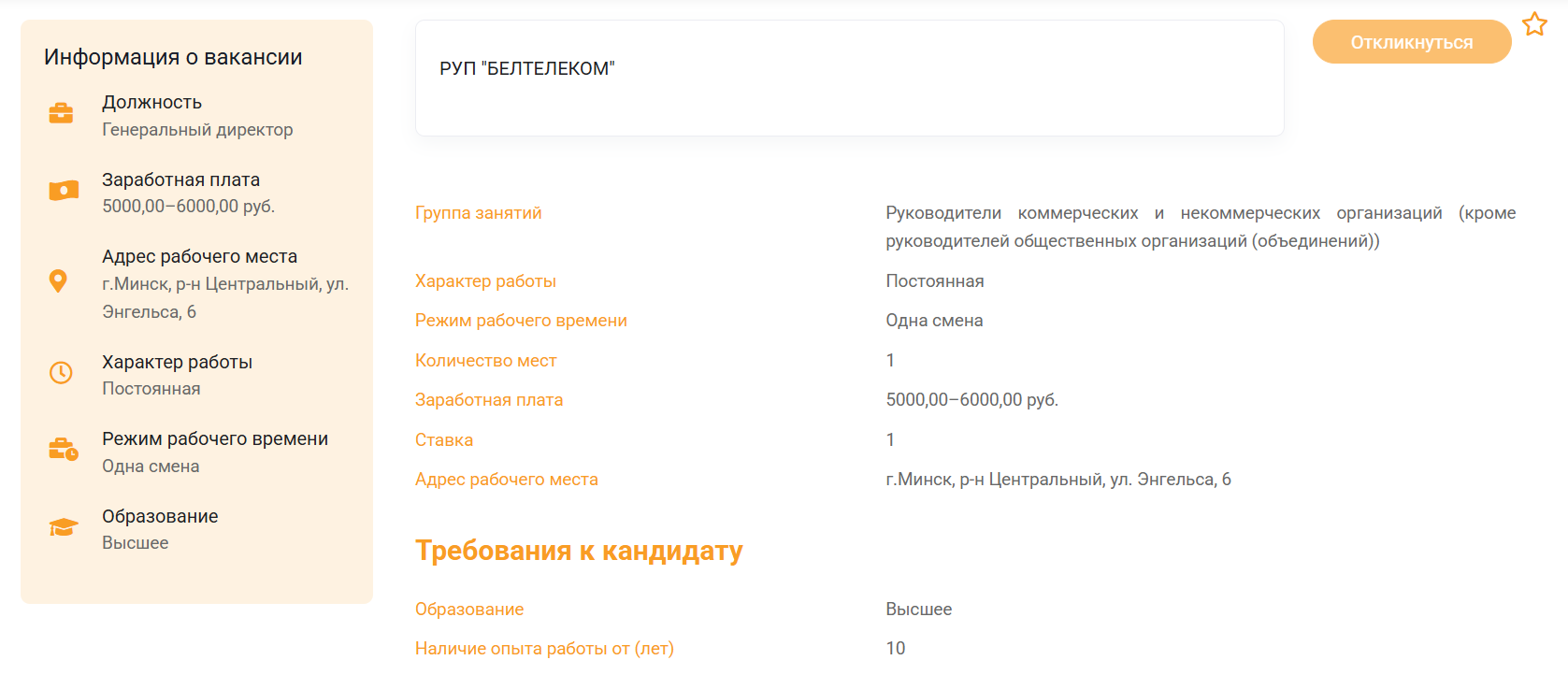1568x689 pixels.
Task: Click the graduation cap icon for education
Action: [63, 527]
